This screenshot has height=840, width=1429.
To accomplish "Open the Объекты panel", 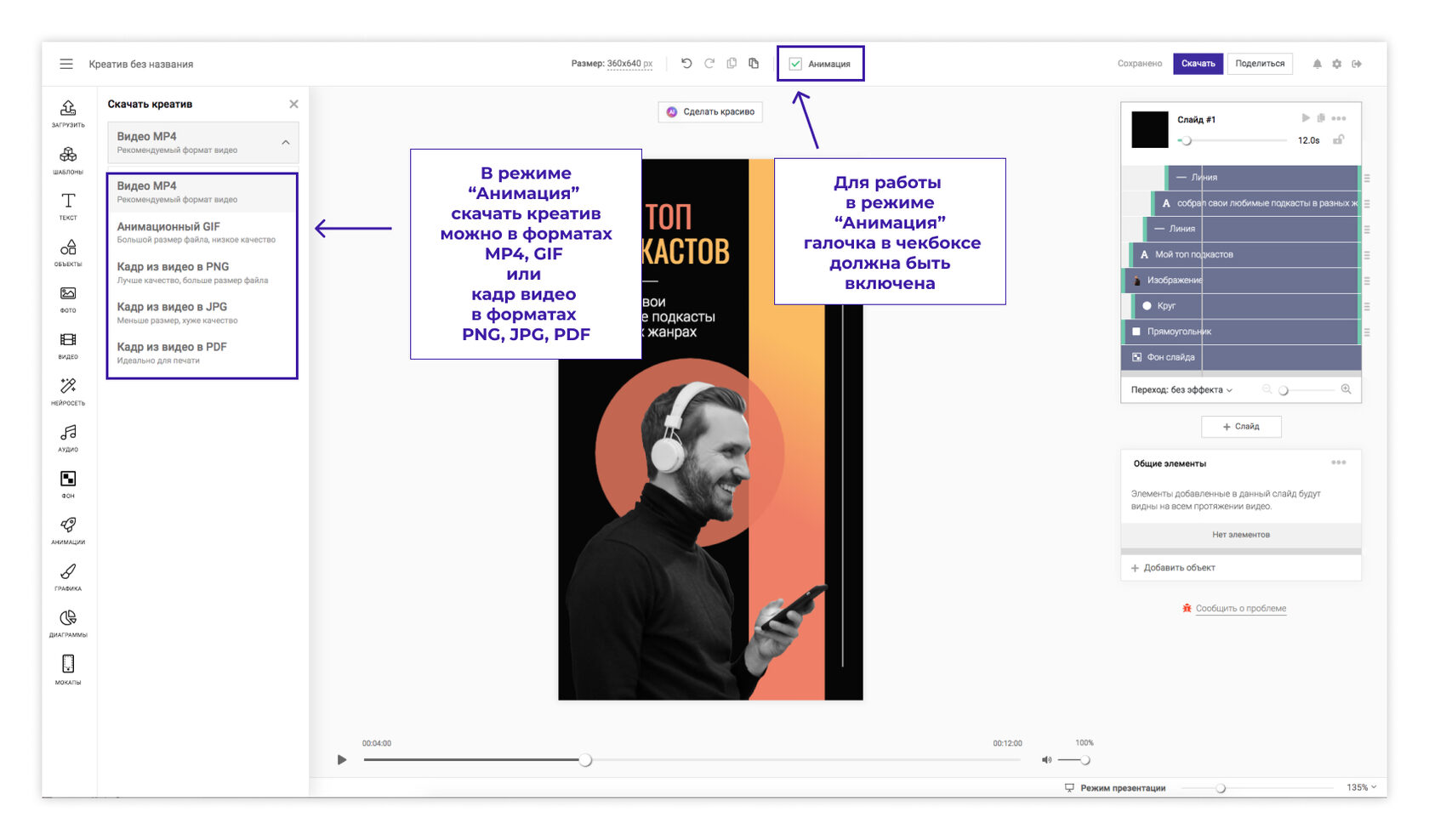I will click(68, 252).
